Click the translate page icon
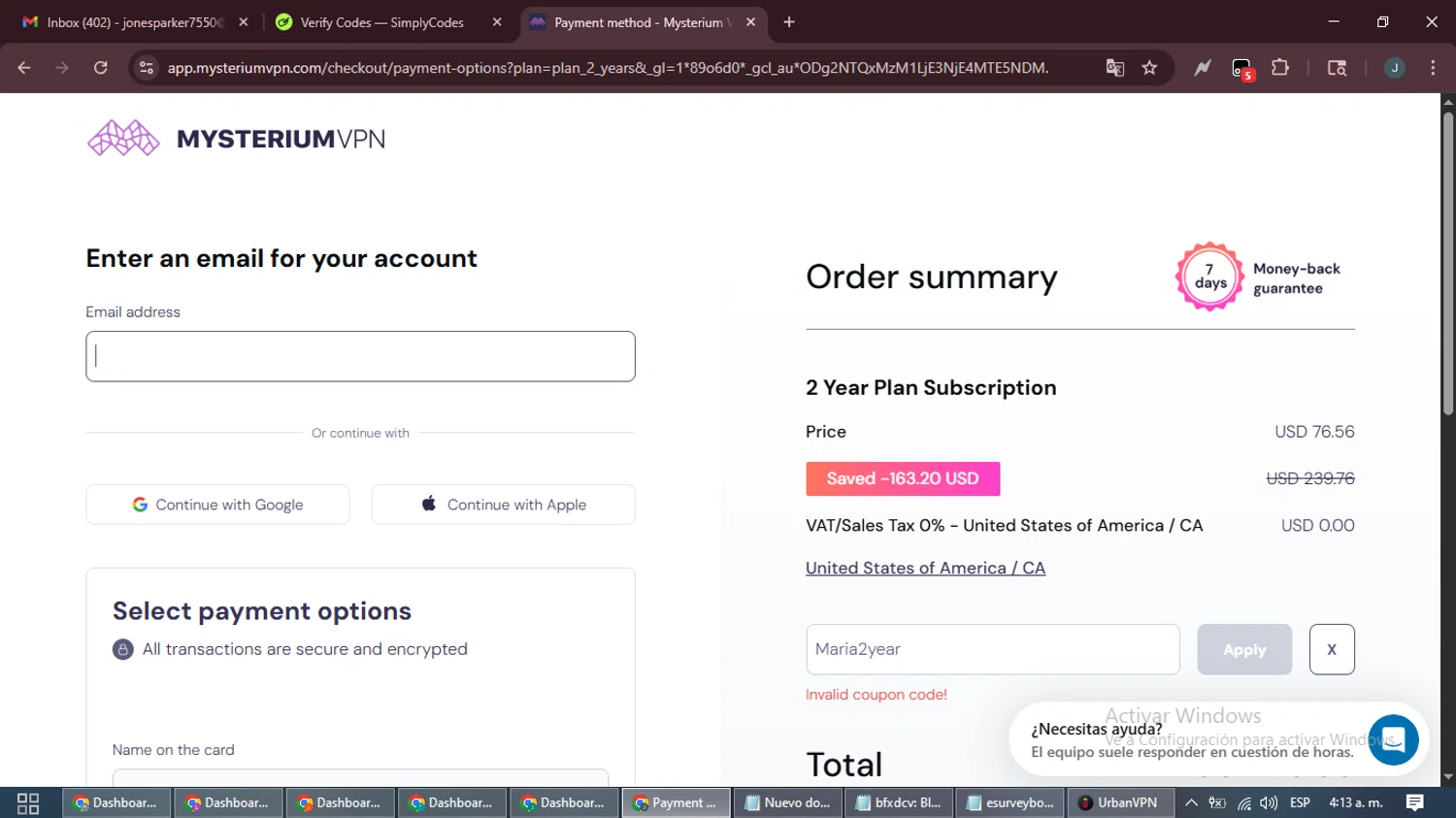This screenshot has width=1456, height=818. pyautogui.click(x=1115, y=68)
